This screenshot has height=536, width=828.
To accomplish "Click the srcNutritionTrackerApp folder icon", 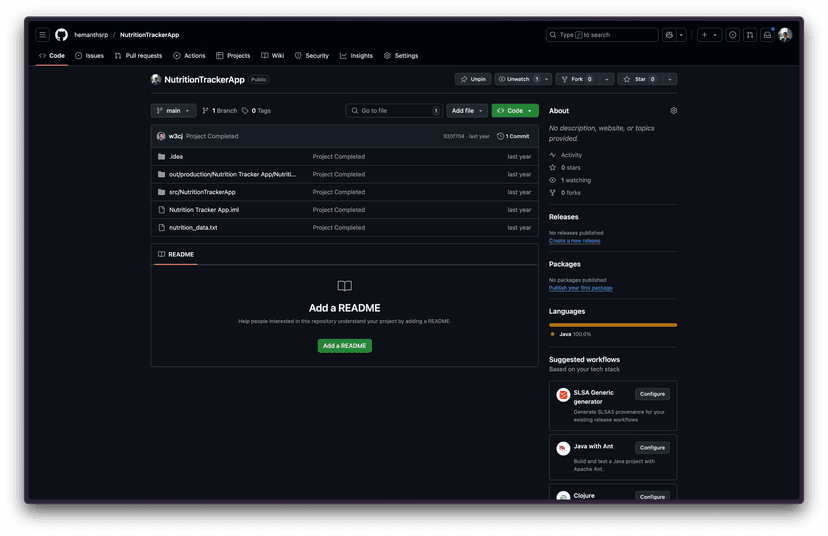I will click(162, 192).
